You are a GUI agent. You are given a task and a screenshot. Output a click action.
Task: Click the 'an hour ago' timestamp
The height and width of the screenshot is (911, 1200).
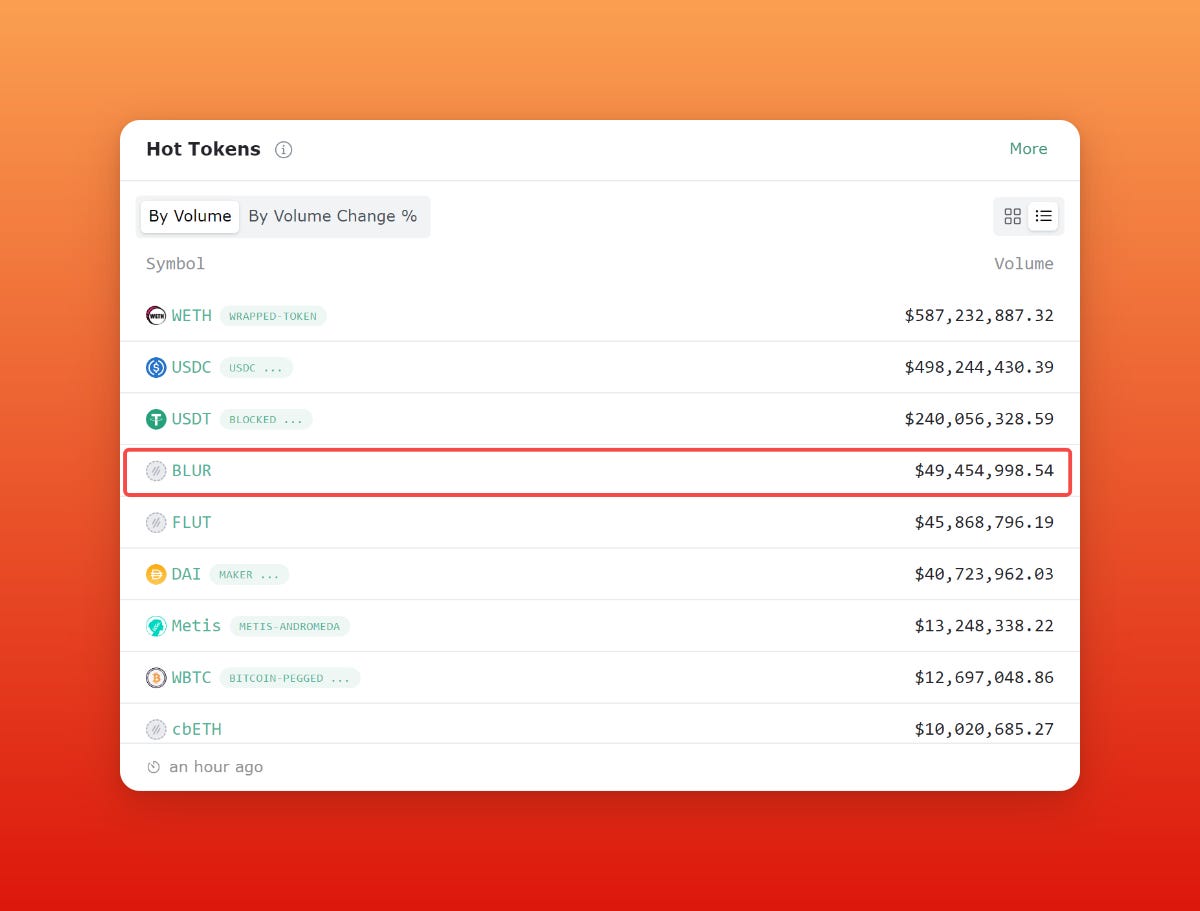coord(216,767)
